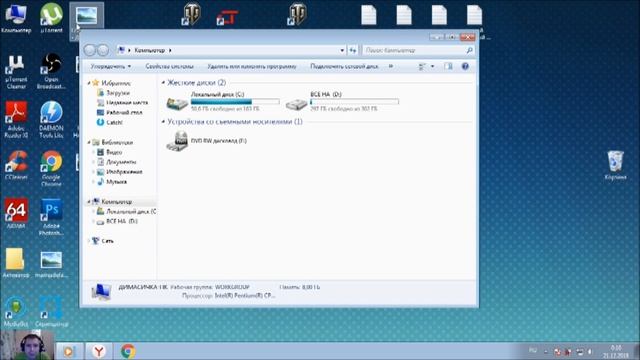This screenshot has height=360, width=640.
Task: Click the taskbar clock
Action: pyautogui.click(x=616, y=351)
